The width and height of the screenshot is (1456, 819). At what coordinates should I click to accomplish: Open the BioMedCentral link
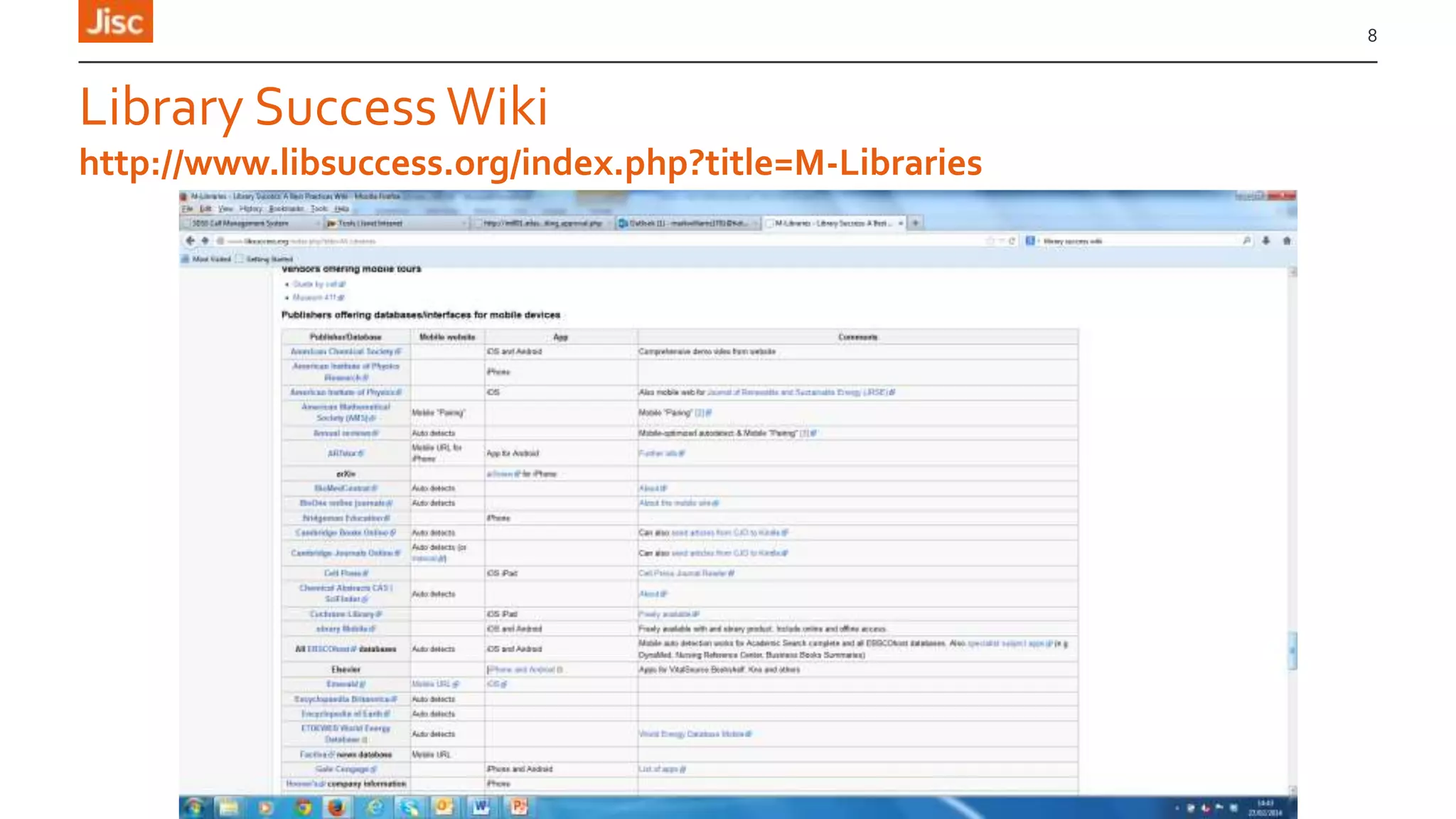tap(346, 488)
